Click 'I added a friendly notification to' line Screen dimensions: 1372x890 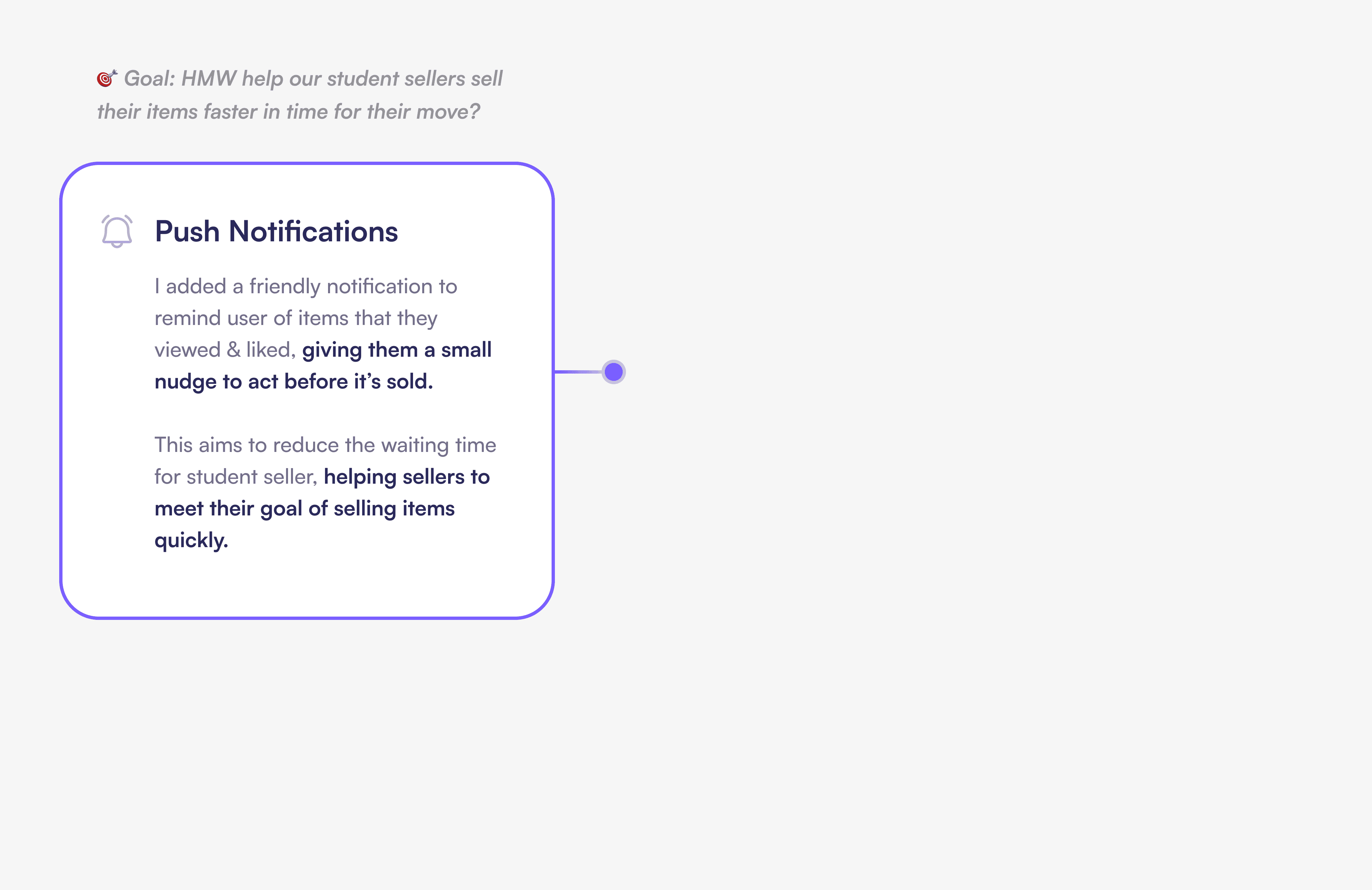[x=306, y=287]
